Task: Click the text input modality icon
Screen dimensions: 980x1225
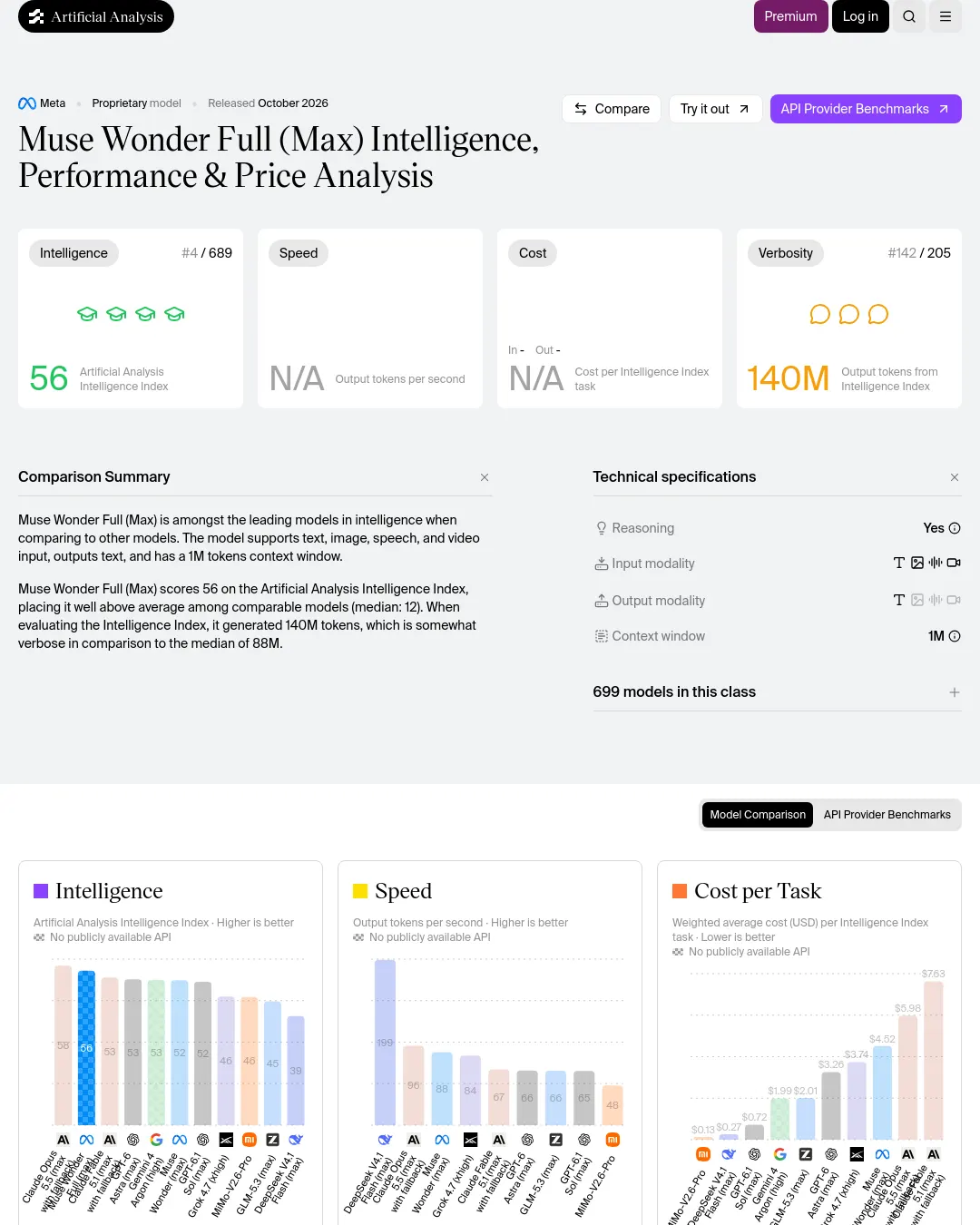Action: tap(899, 563)
